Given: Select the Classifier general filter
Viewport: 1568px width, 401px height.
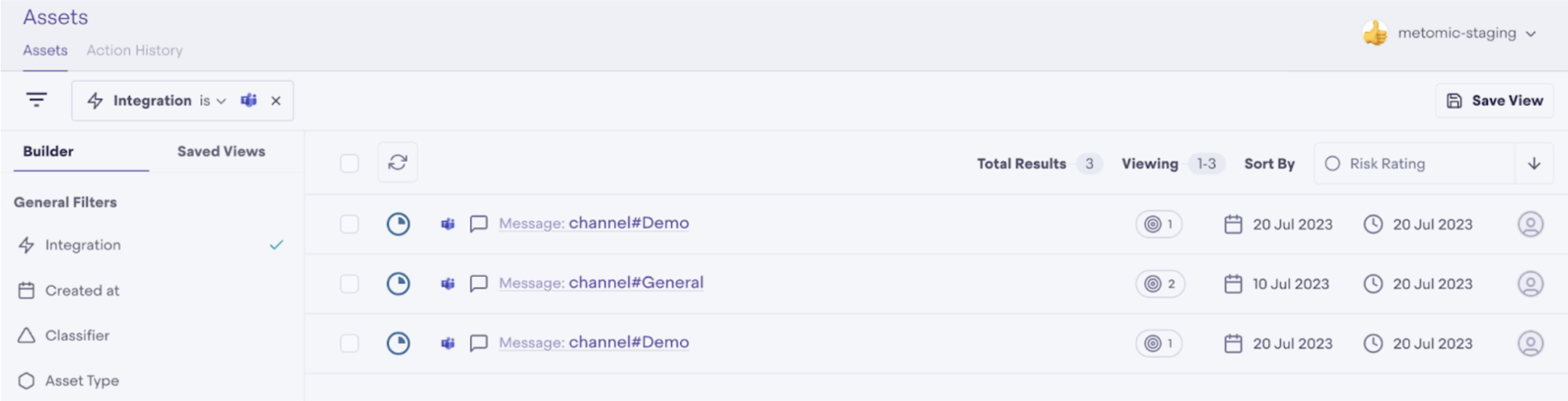Looking at the screenshot, I should (x=77, y=336).
